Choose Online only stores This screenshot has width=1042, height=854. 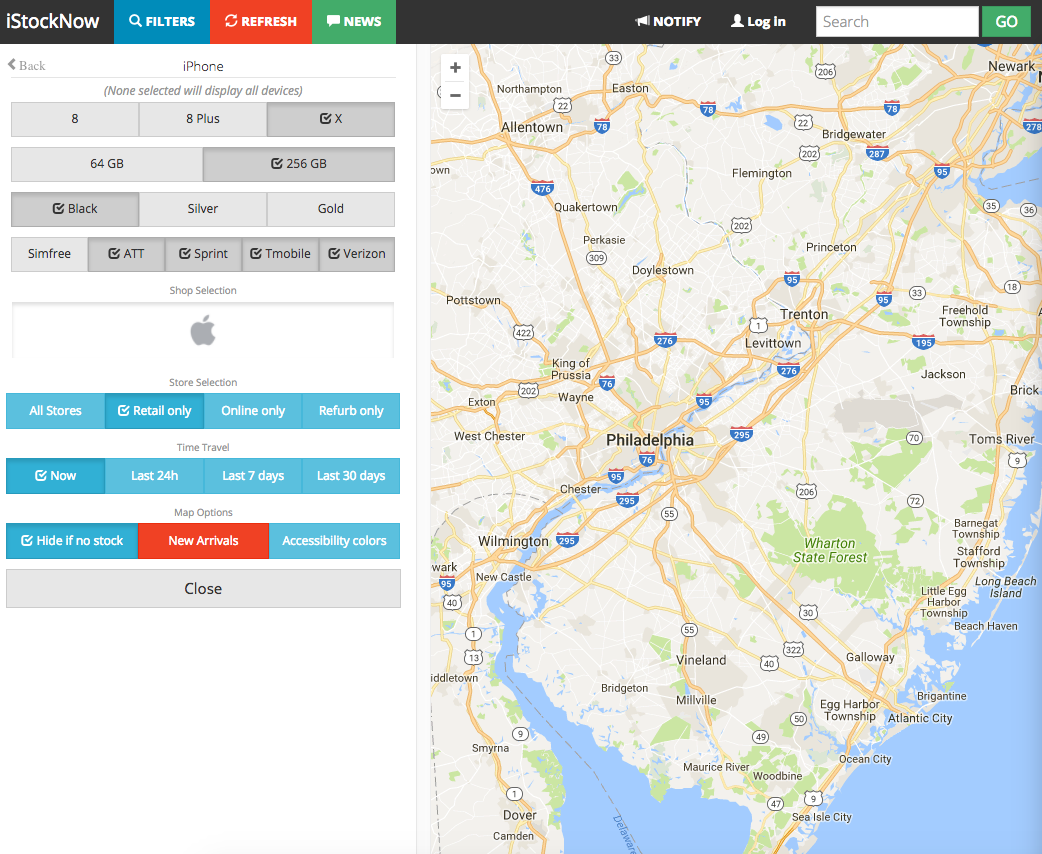[x=253, y=411]
